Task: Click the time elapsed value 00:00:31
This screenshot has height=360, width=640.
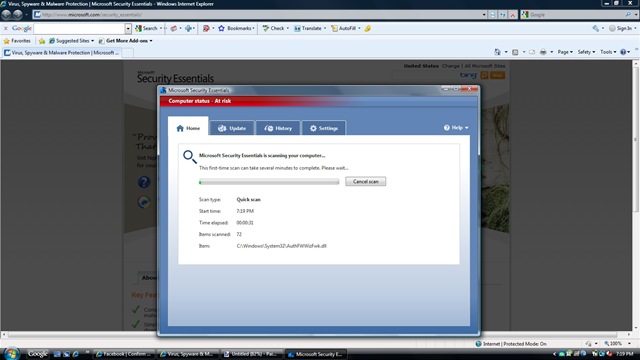Action: (x=245, y=223)
